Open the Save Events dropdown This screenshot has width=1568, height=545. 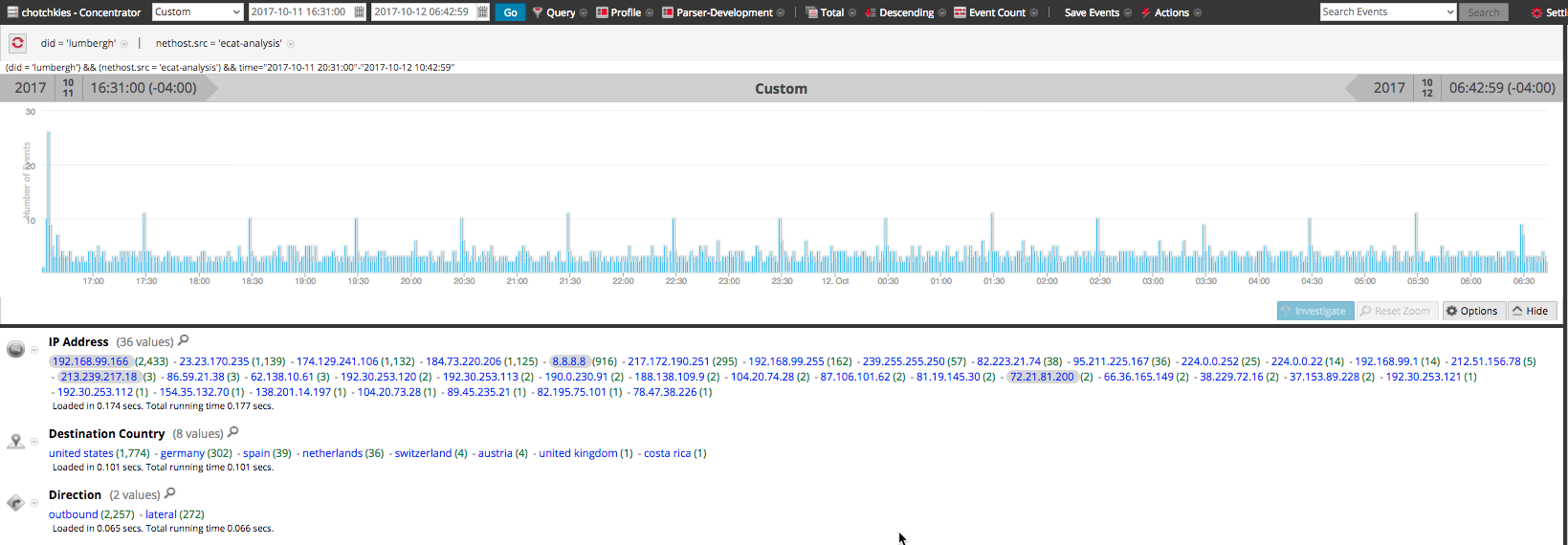[x=1097, y=12]
